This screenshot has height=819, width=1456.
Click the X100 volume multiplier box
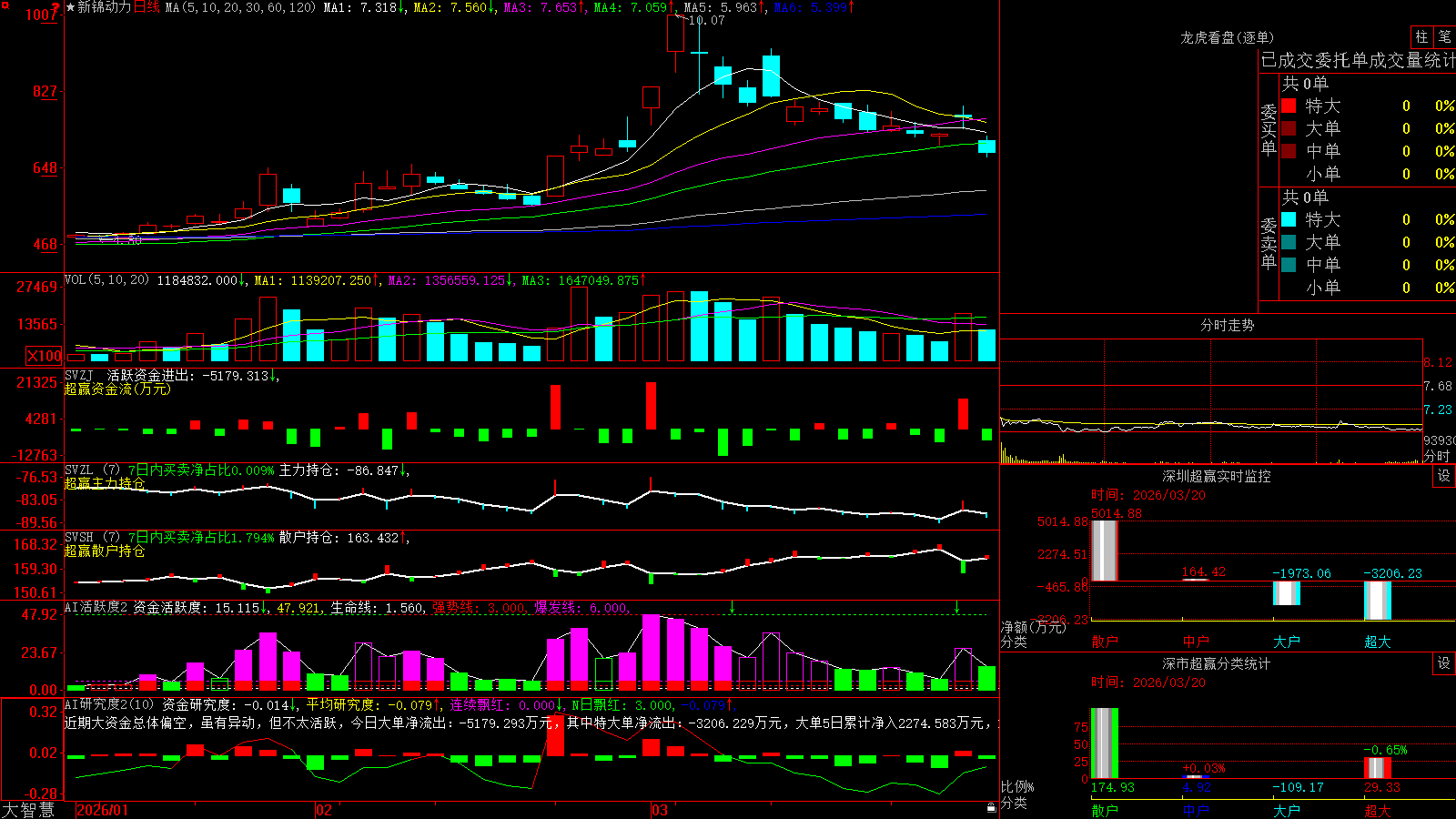click(x=44, y=356)
